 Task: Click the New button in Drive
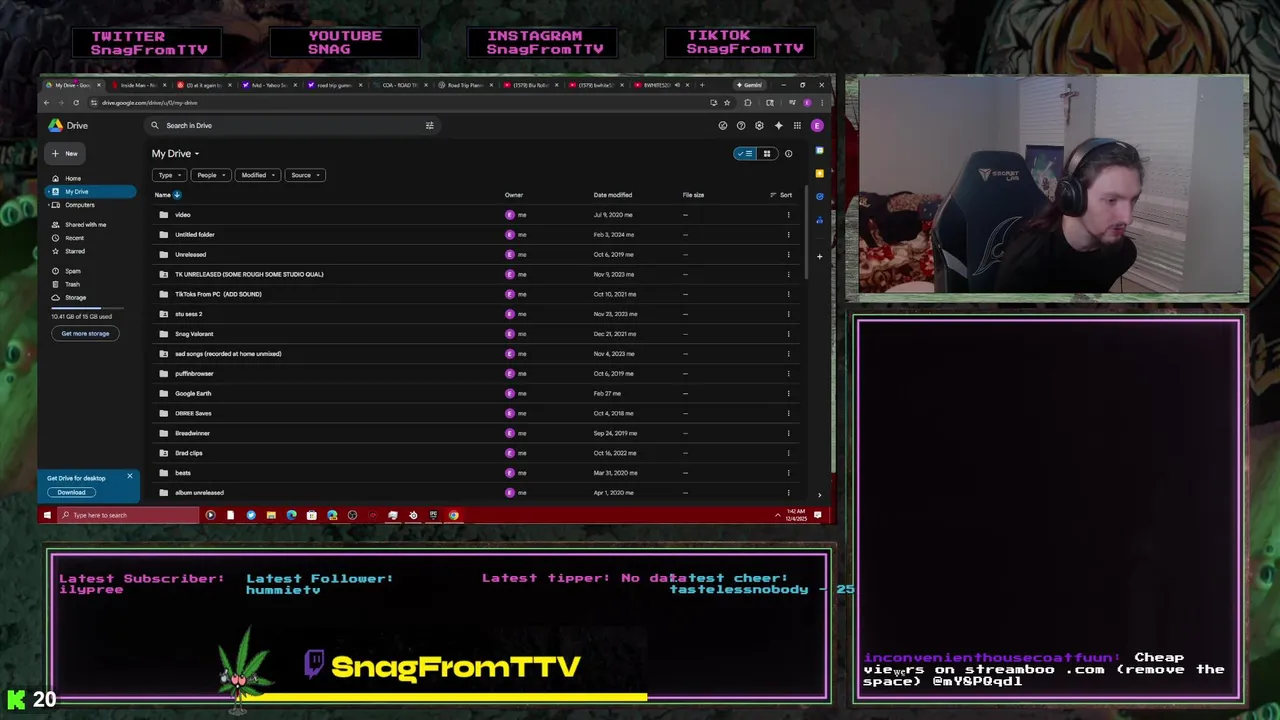pos(65,154)
